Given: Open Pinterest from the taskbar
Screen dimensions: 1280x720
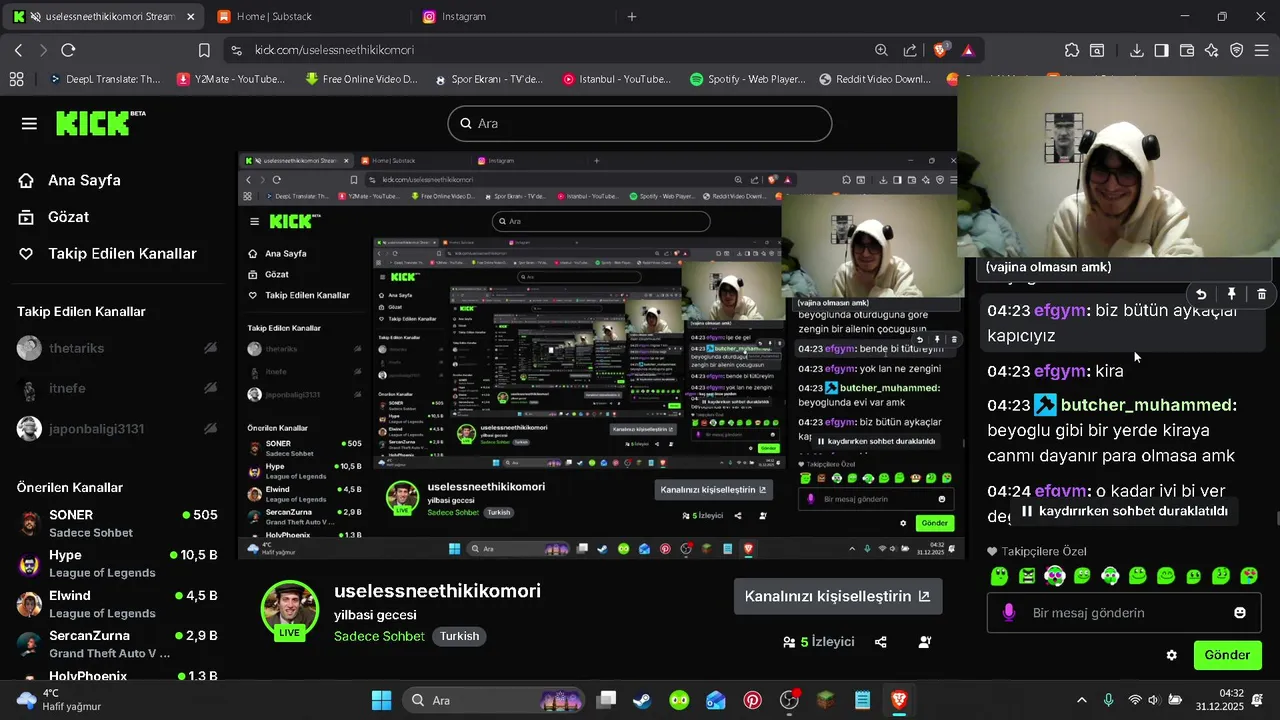Looking at the screenshot, I should [753, 700].
